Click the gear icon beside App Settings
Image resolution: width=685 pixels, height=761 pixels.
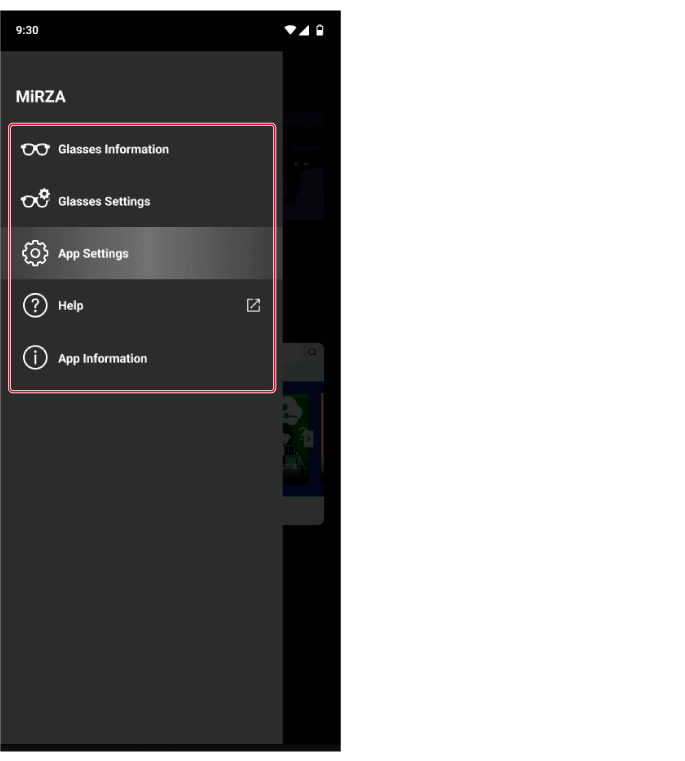pos(35,253)
